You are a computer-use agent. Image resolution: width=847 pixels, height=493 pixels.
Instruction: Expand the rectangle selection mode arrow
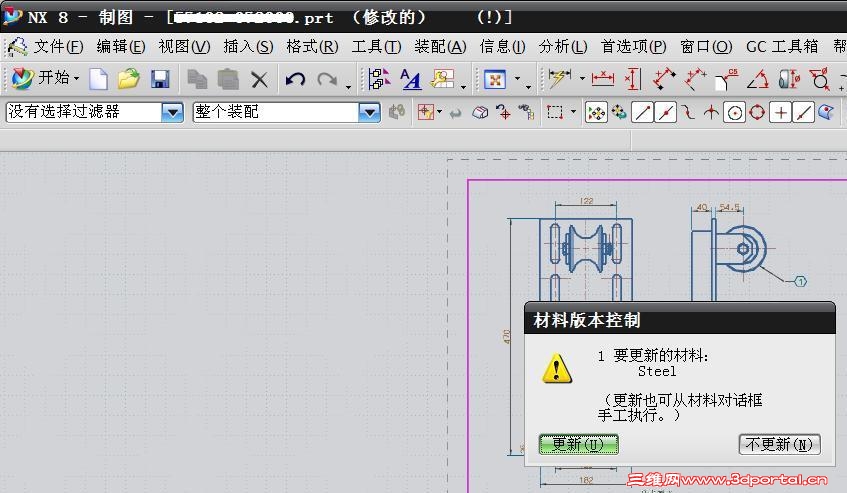click(x=573, y=112)
